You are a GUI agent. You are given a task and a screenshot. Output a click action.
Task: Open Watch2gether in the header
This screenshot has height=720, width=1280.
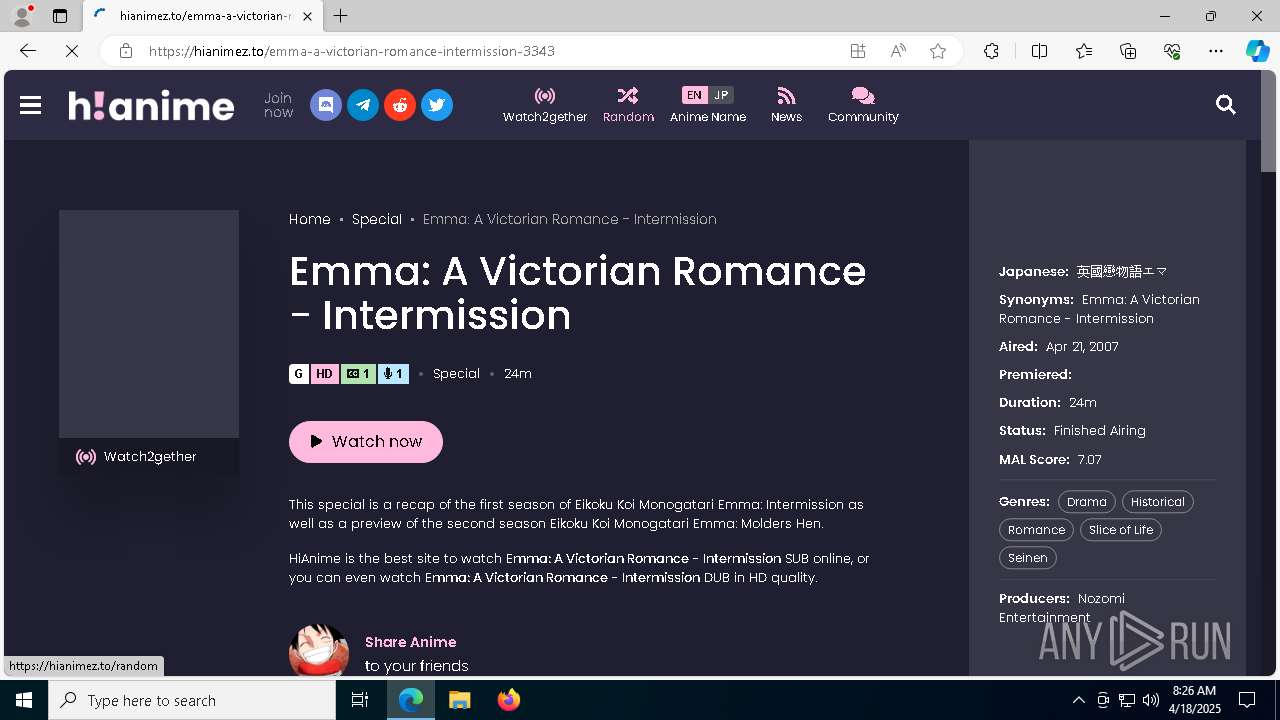pos(545,105)
